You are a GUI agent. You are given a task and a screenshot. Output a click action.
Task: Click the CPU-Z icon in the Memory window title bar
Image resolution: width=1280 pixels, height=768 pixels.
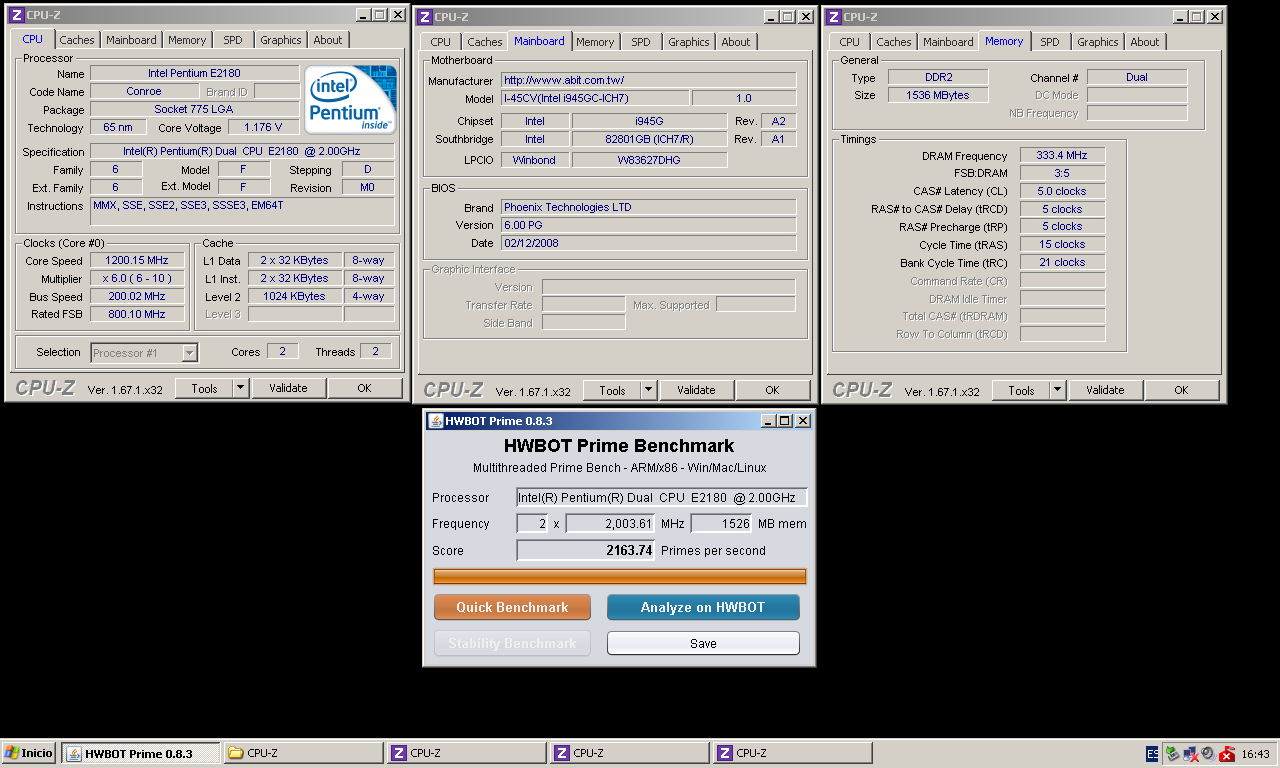[833, 17]
